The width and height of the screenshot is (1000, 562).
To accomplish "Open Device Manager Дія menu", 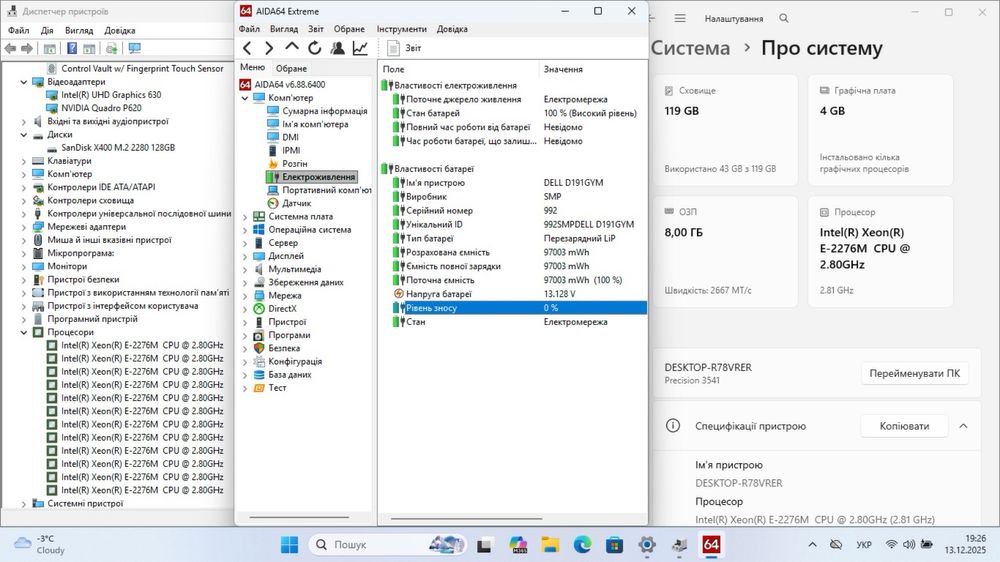I will click(47, 30).
